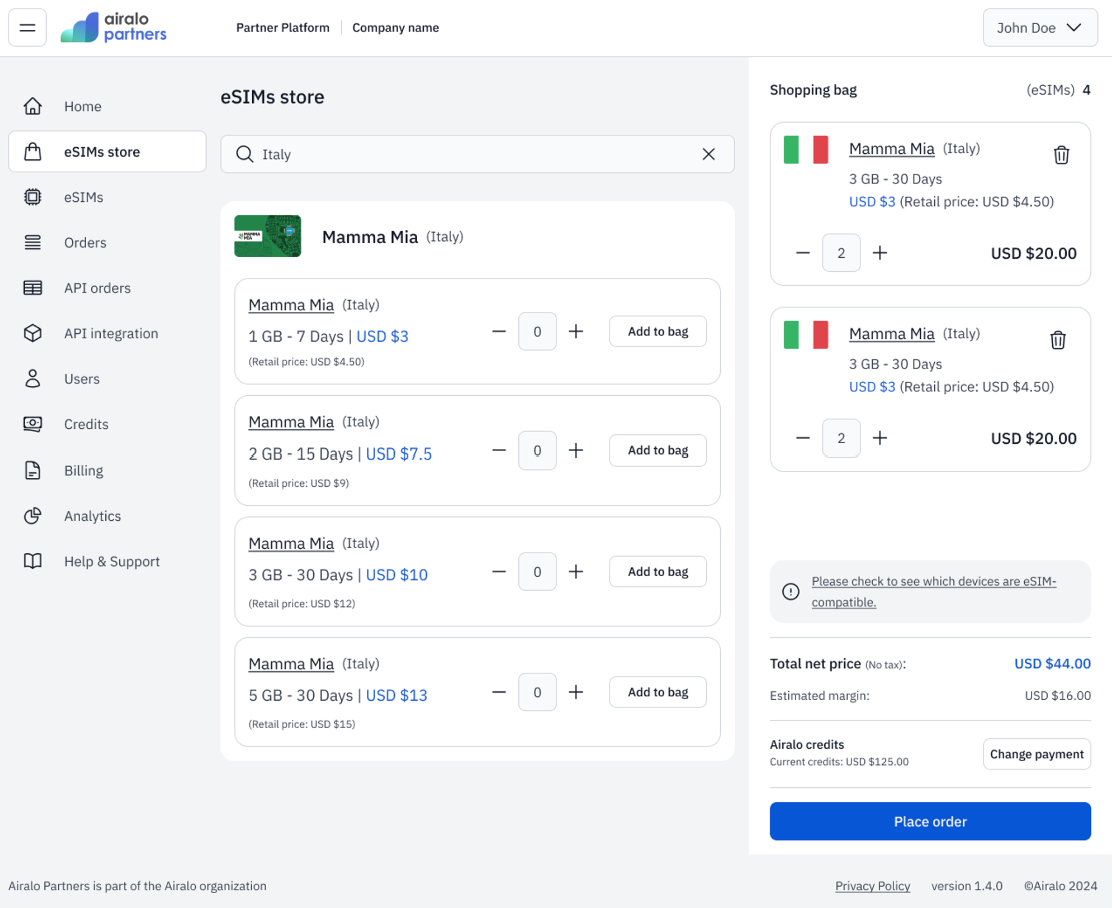Decrease quantity for the 2 GB - 15 Days plan

[499, 450]
